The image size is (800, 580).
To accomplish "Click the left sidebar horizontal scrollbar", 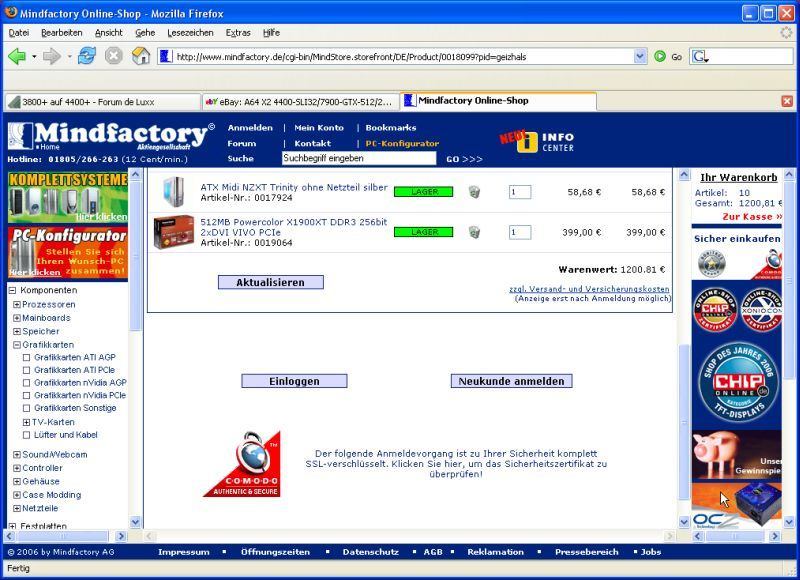I will click(x=63, y=536).
